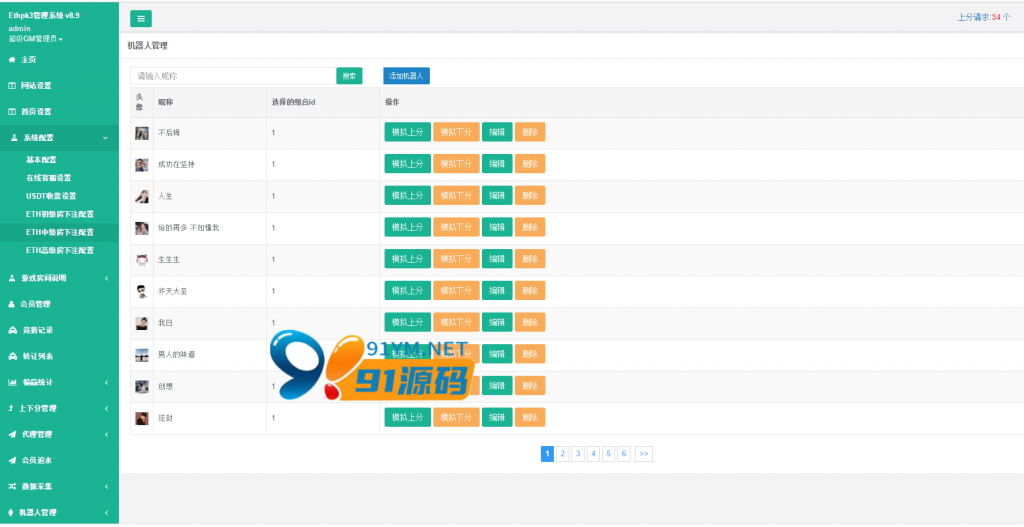Click the paper plane icon beside 代理管理
Image resolution: width=1024 pixels, height=527 pixels.
point(12,434)
